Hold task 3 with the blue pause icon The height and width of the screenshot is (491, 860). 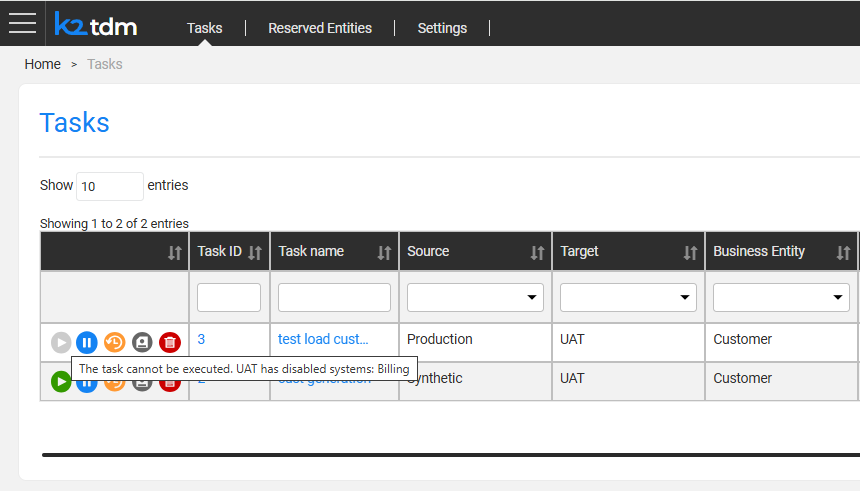(87, 343)
